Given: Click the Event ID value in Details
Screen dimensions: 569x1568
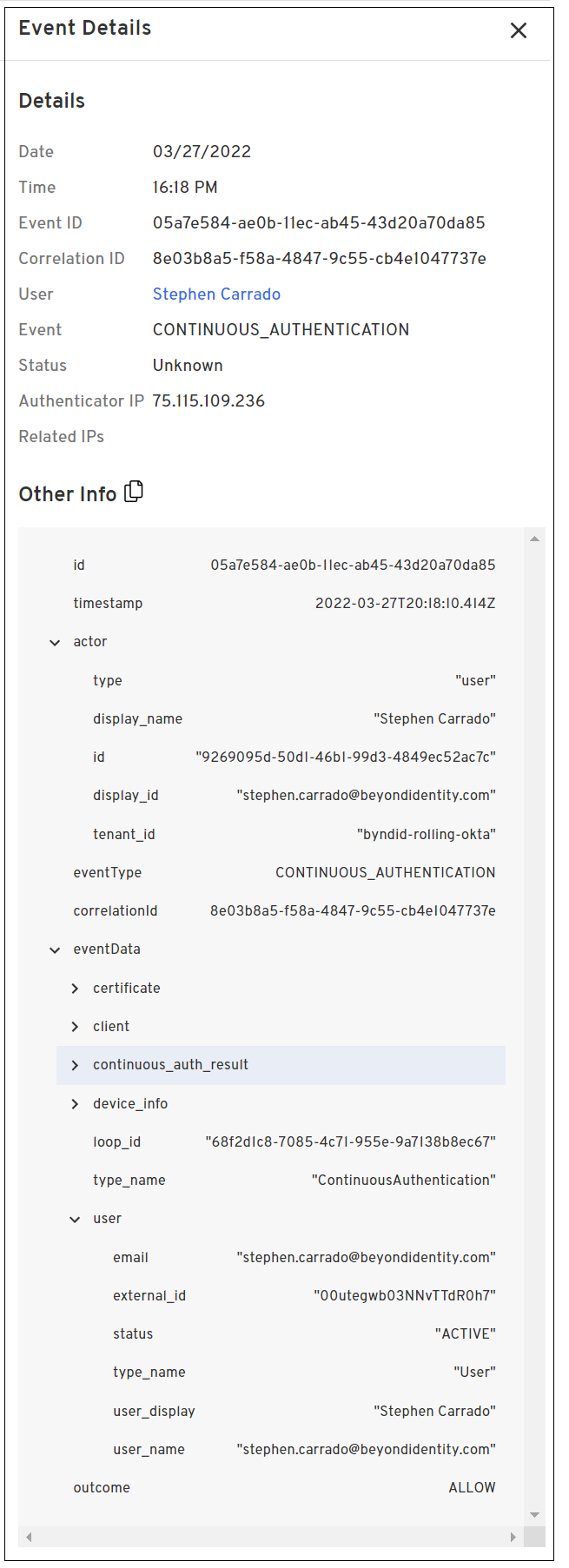Looking at the screenshot, I should [x=319, y=223].
